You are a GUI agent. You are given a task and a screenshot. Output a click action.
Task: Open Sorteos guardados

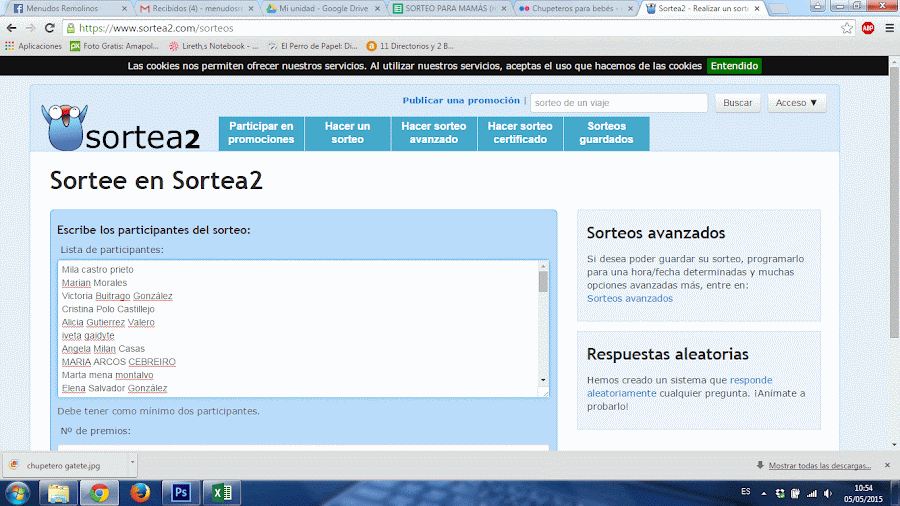(606, 133)
